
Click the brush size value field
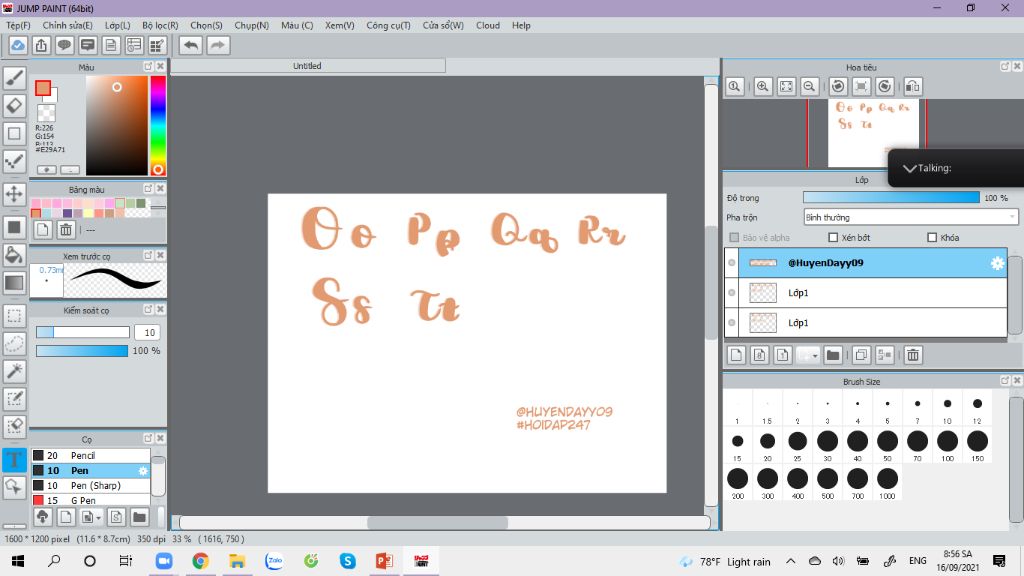(148, 332)
